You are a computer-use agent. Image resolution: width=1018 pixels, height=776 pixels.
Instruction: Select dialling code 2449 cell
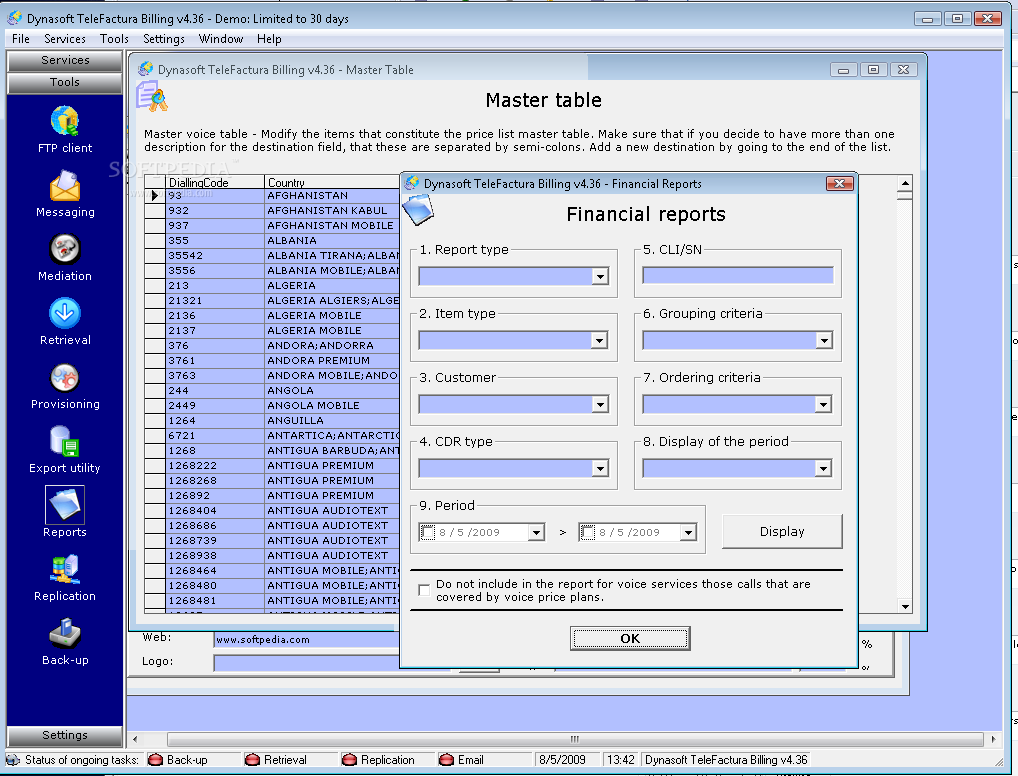[214, 405]
